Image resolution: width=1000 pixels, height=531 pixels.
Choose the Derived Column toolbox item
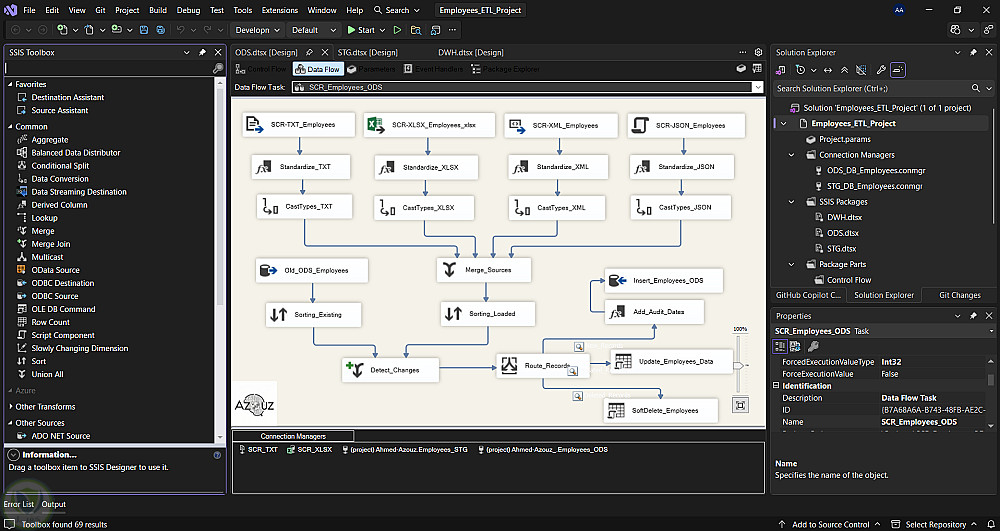coord(59,205)
